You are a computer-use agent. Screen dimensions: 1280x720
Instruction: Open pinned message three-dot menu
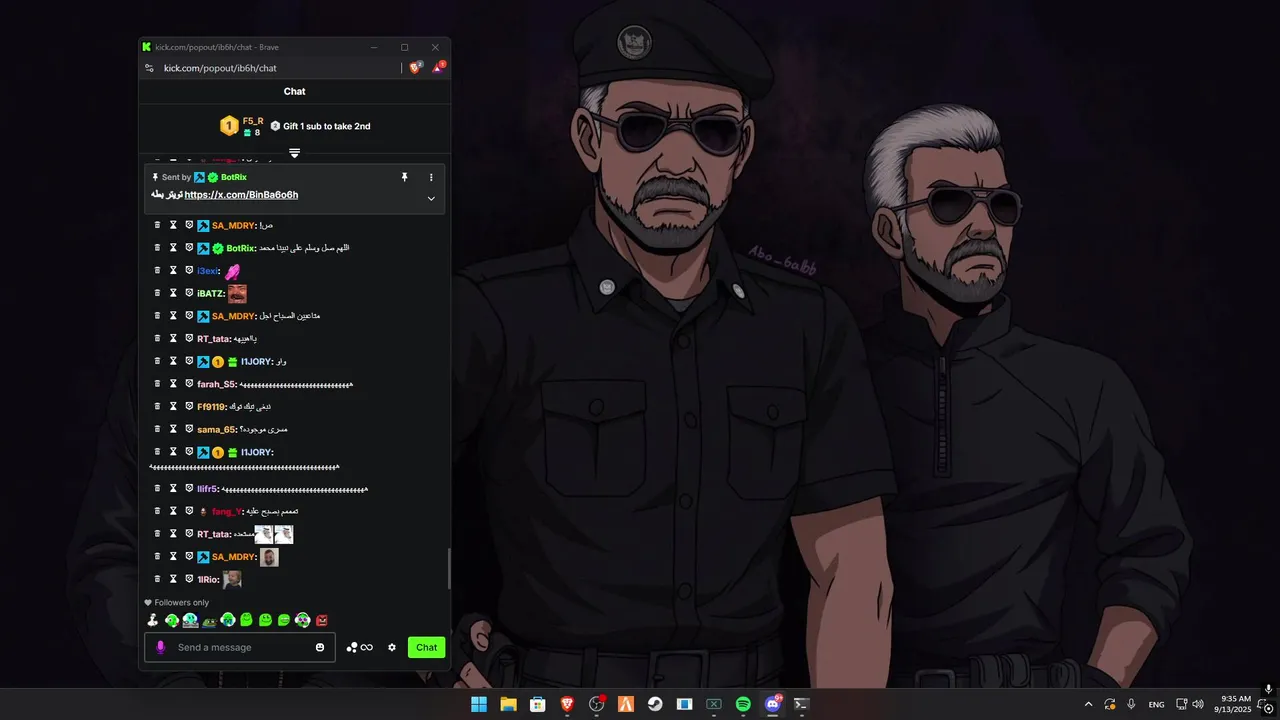[431, 177]
